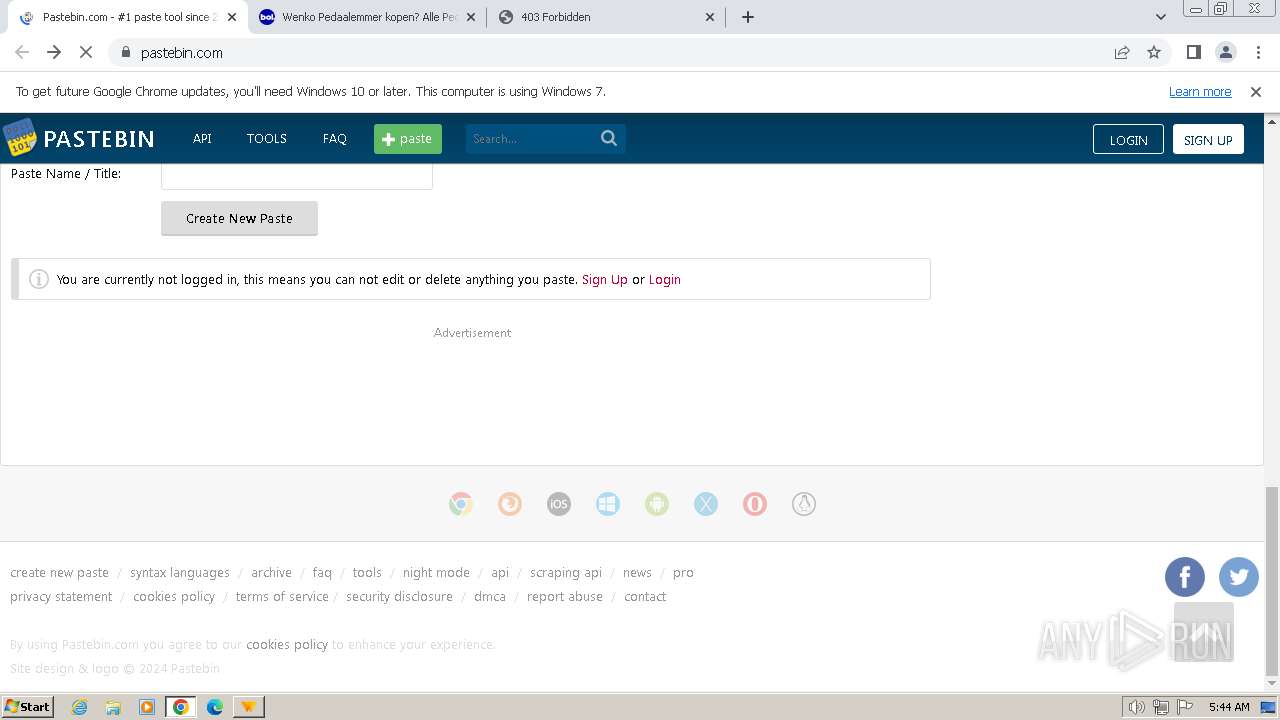Open the Firefox add-on icon in footer
Screen dimensions: 1280x720
coord(510,504)
